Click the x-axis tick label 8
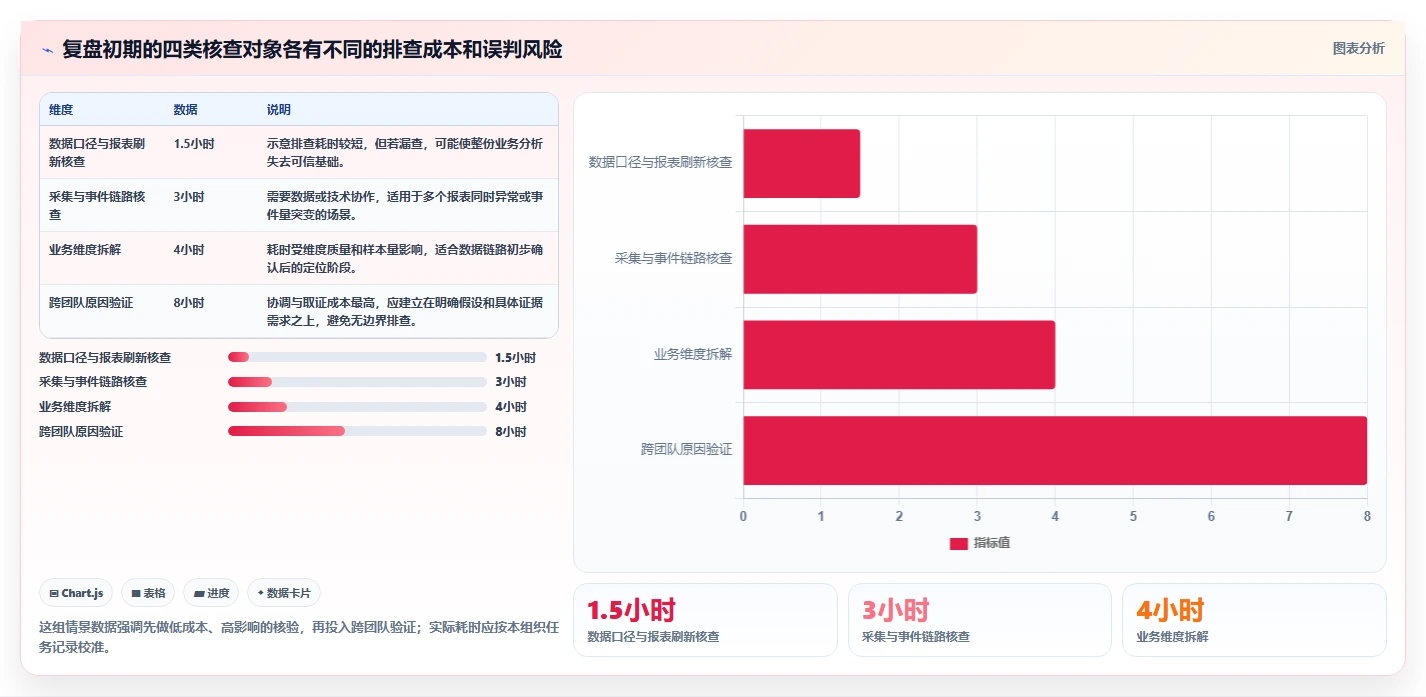 pos(1367,516)
